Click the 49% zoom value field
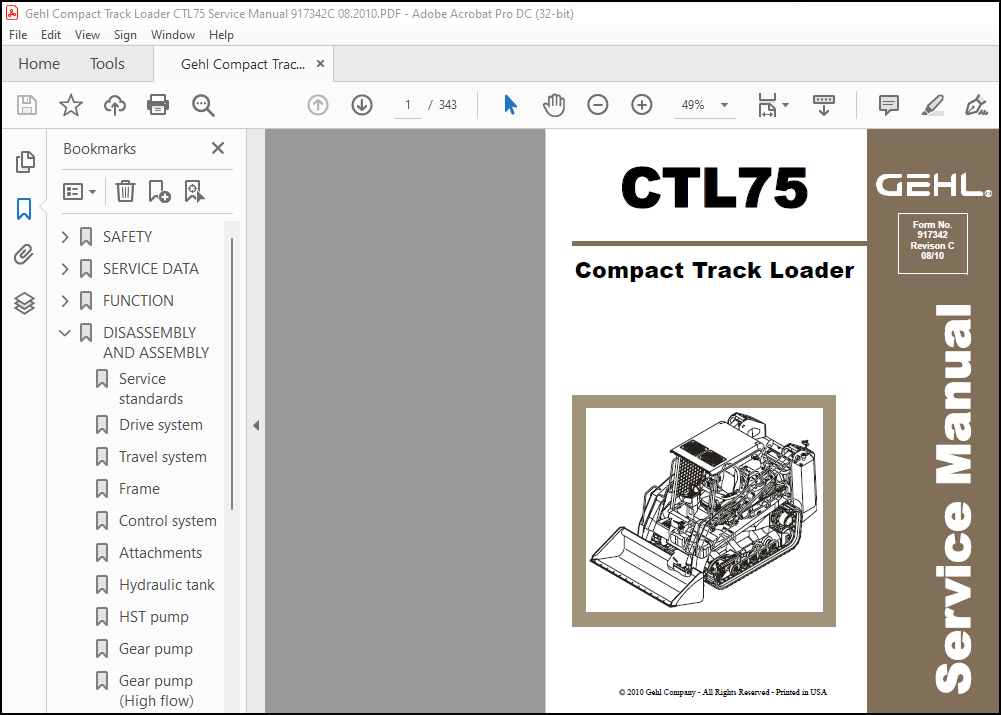Image resolution: width=1001 pixels, height=715 pixels. pos(693,105)
